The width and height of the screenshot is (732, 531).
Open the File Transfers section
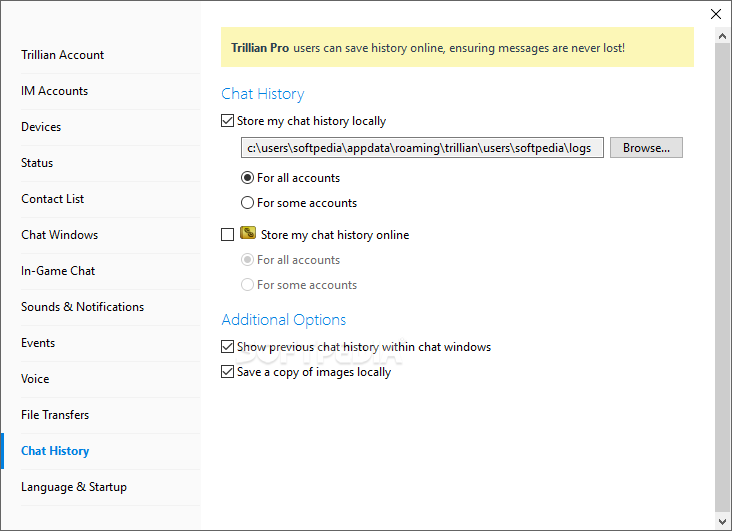(x=55, y=415)
